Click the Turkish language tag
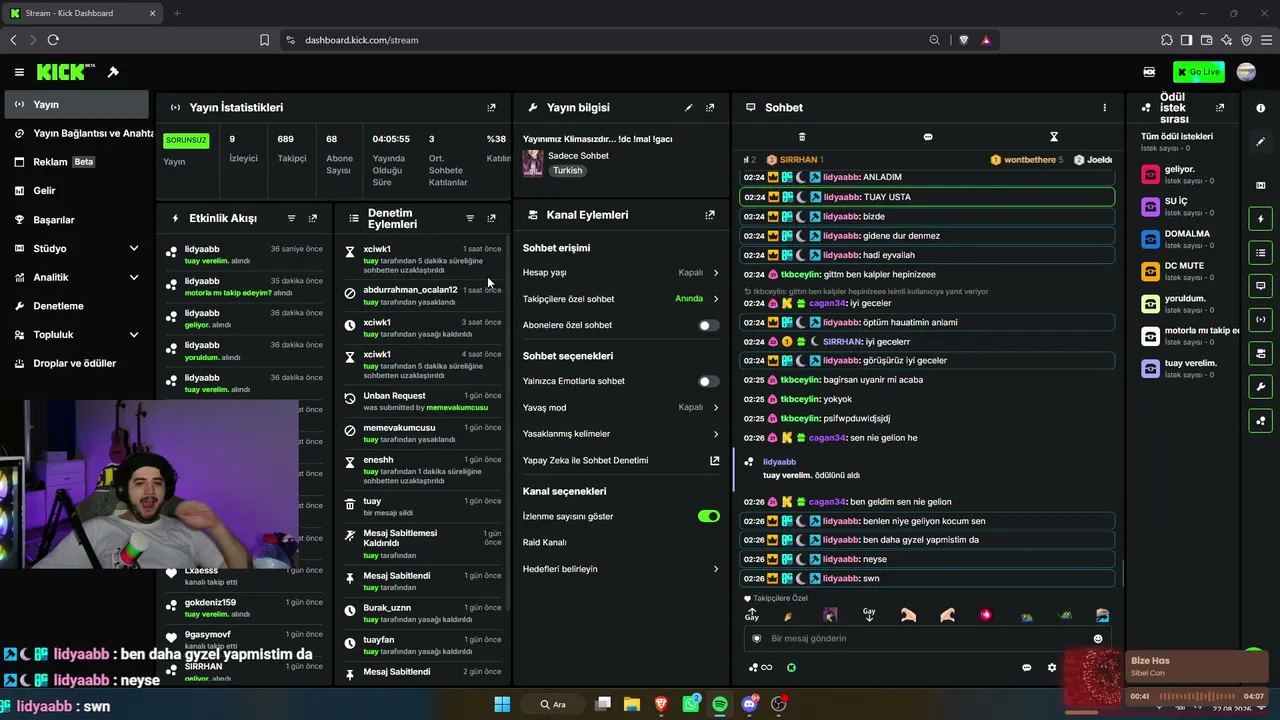1280x720 pixels. [567, 170]
